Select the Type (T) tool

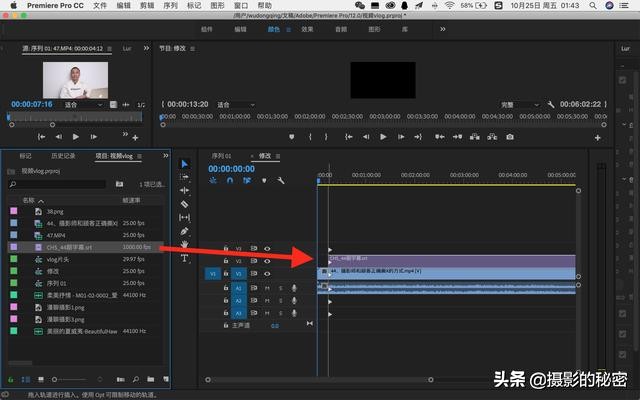click(184, 258)
